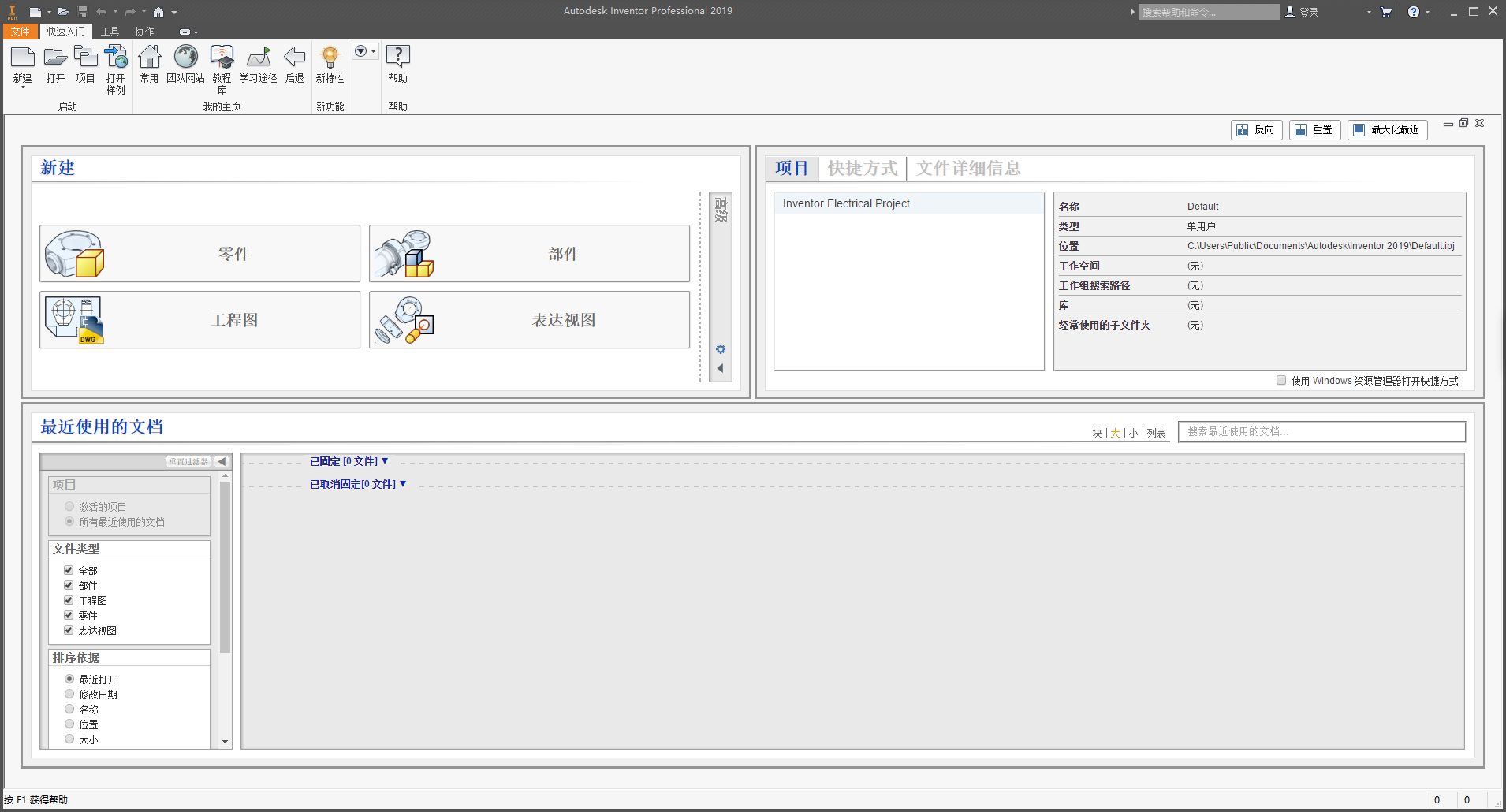
Task: Collapse the filter panel with left arrow button
Action: pos(222,462)
